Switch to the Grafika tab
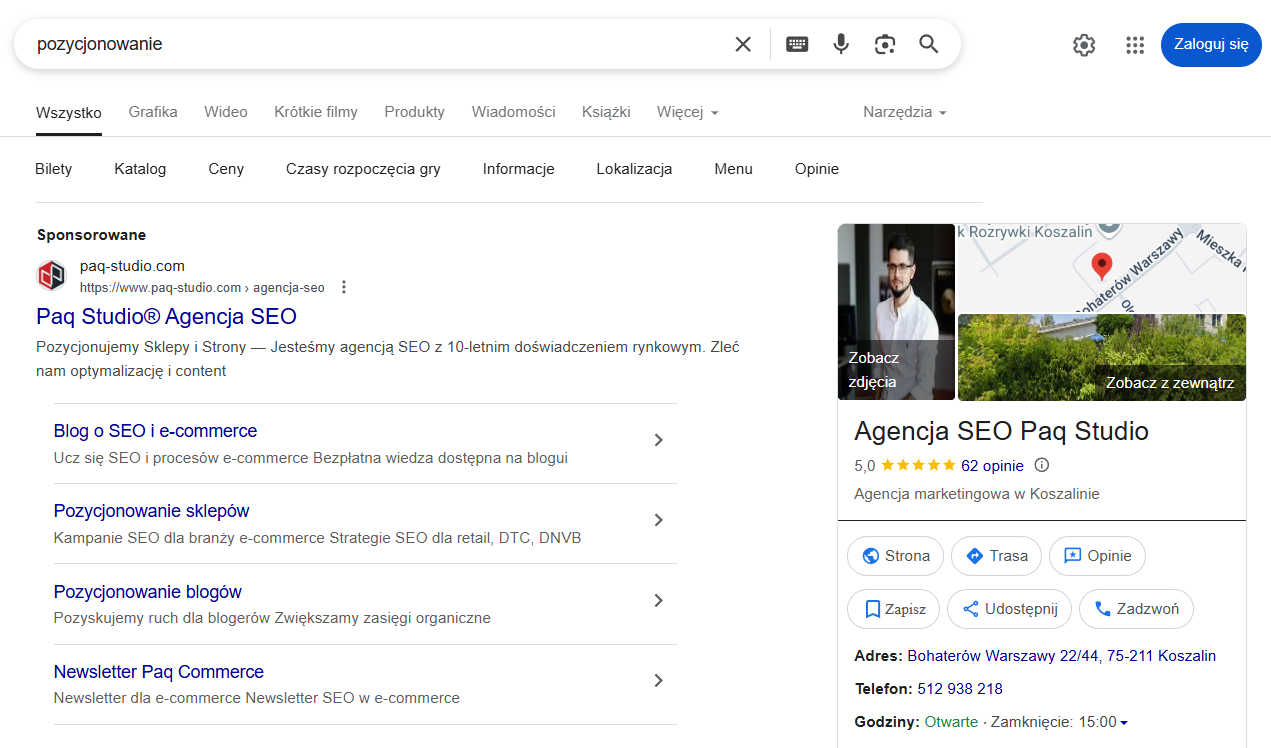The width and height of the screenshot is (1271, 748). click(153, 112)
